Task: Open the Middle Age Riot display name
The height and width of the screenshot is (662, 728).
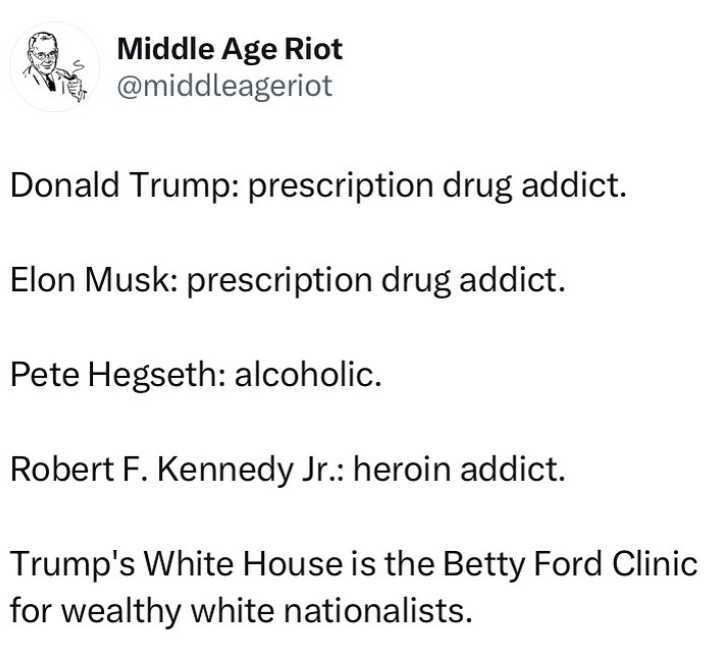Action: click(x=230, y=49)
